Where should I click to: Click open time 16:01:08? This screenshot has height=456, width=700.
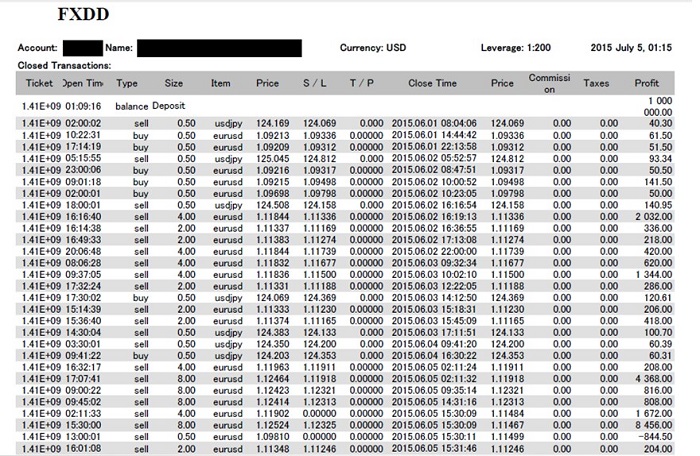(83, 449)
